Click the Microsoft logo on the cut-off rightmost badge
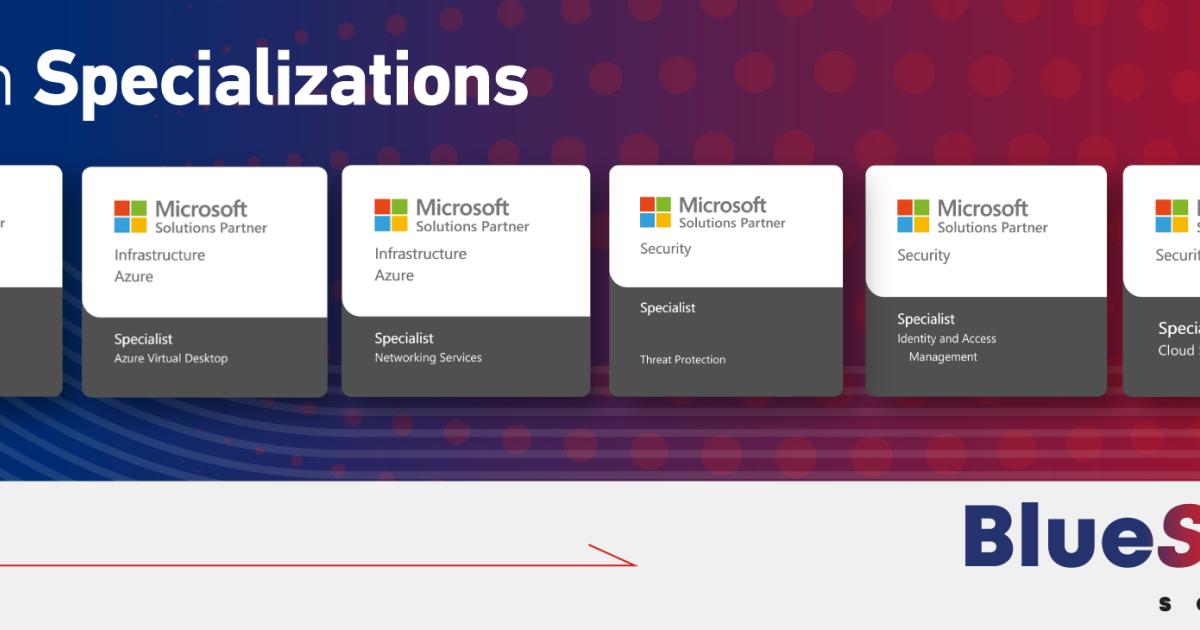 tap(1171, 216)
